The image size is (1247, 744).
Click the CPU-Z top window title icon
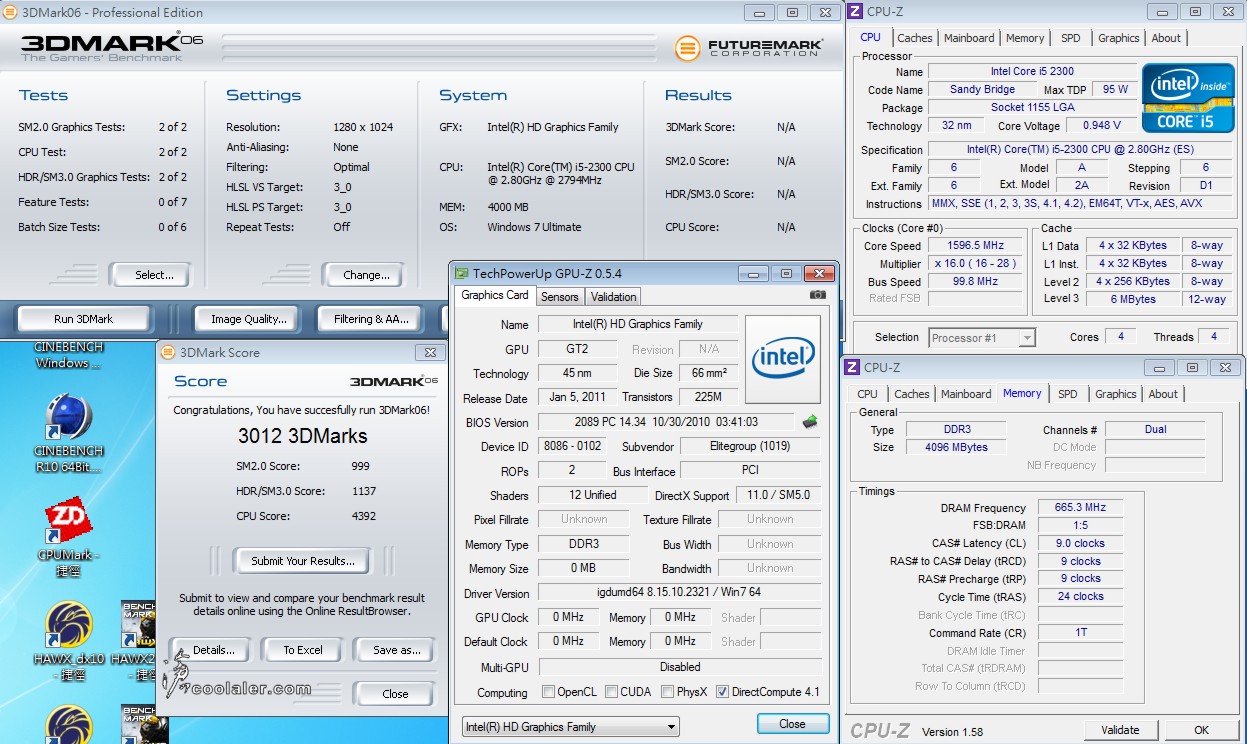[853, 11]
